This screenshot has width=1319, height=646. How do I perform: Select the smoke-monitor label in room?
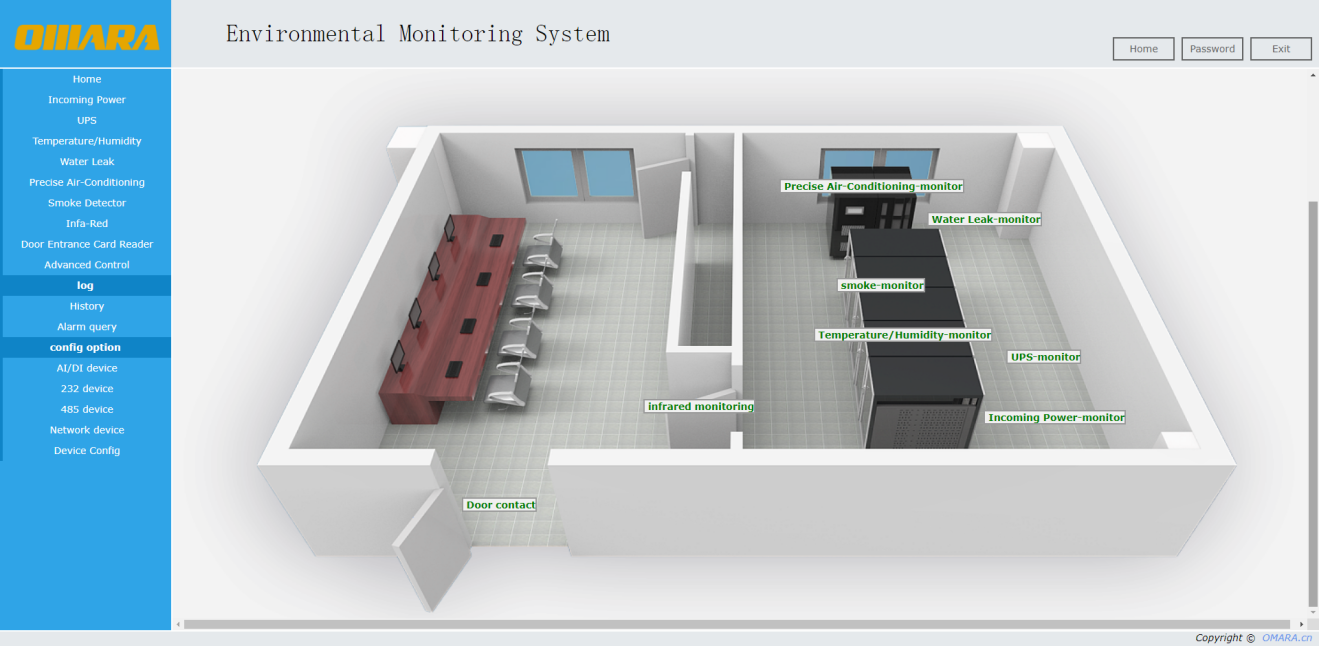[881, 285]
